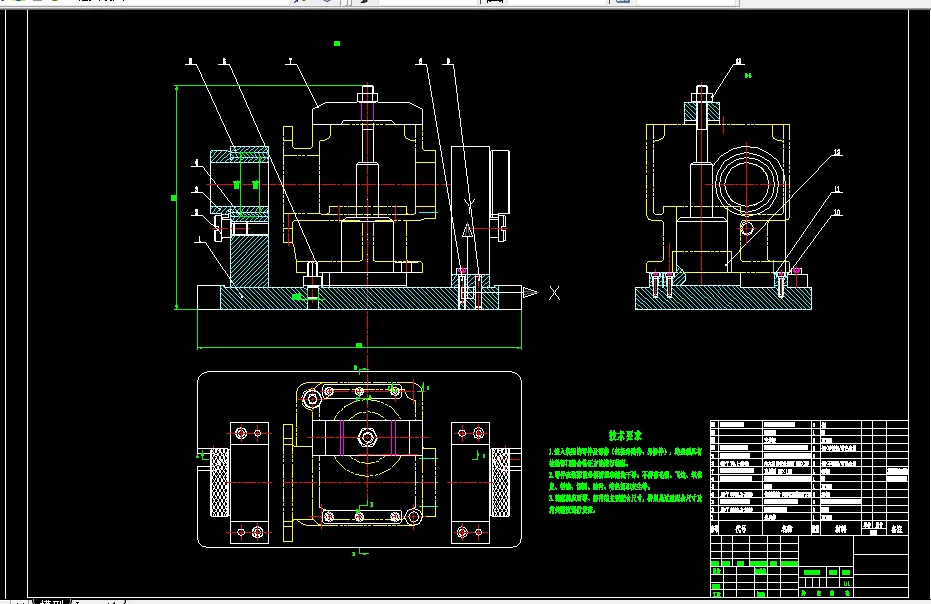Click the 名称 column header in the parts list
Screen dimensions: 931x604
pyautogui.click(x=787, y=529)
